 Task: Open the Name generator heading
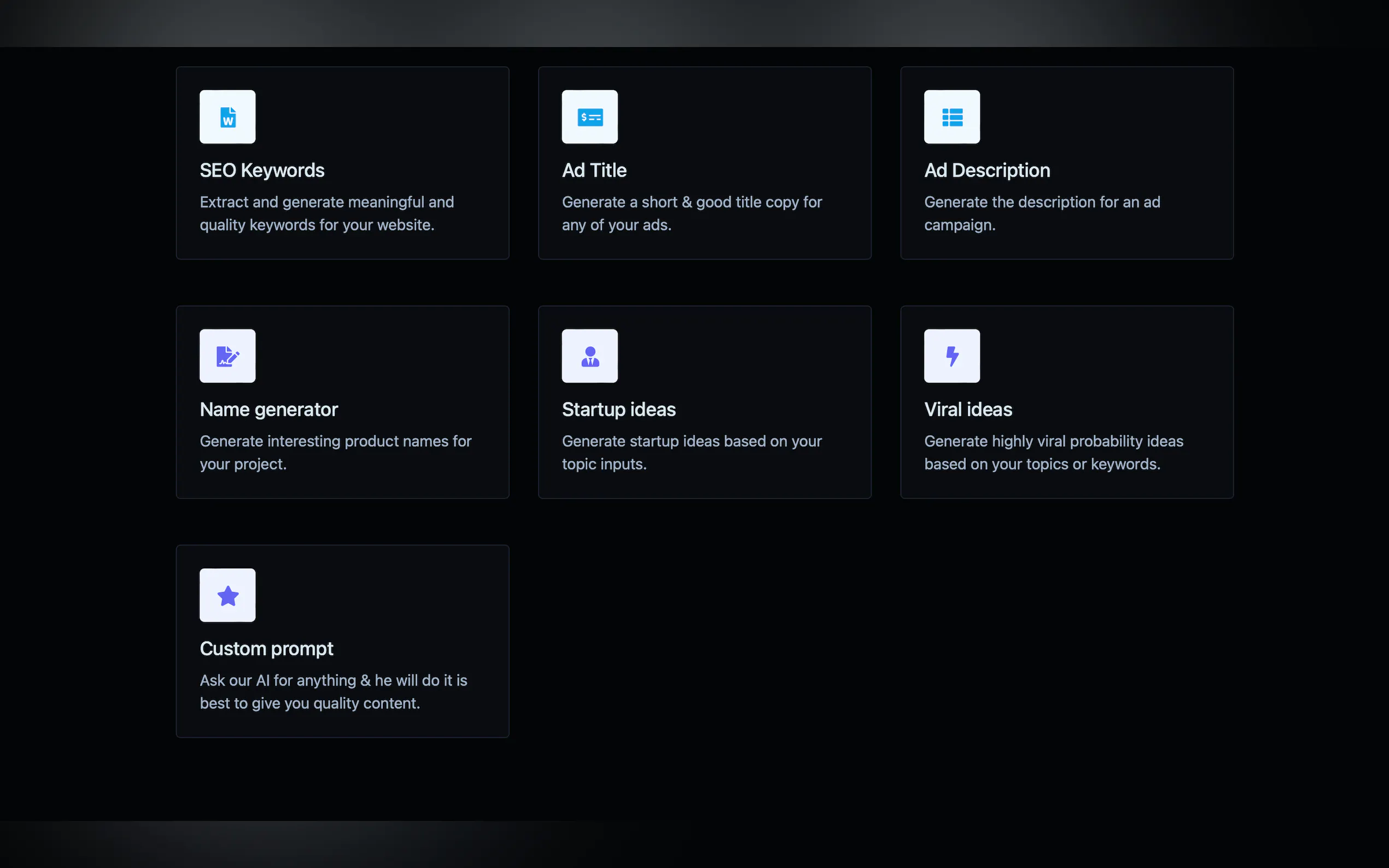tap(269, 409)
